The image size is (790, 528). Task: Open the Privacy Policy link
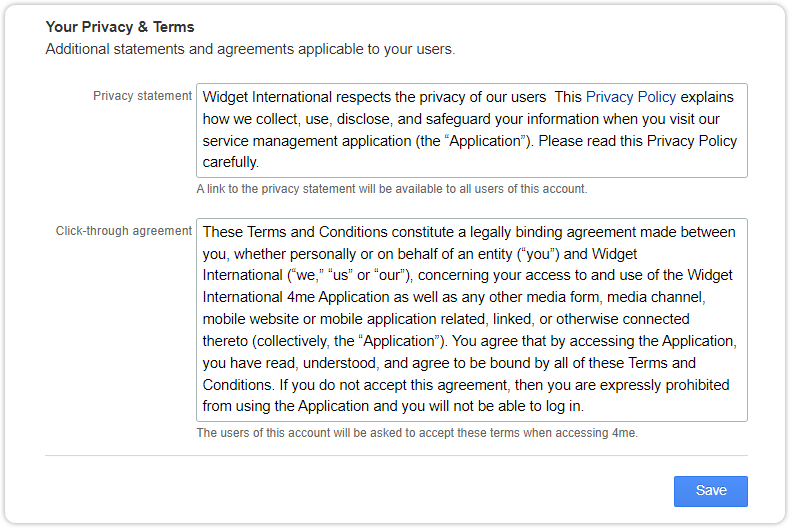pos(631,97)
